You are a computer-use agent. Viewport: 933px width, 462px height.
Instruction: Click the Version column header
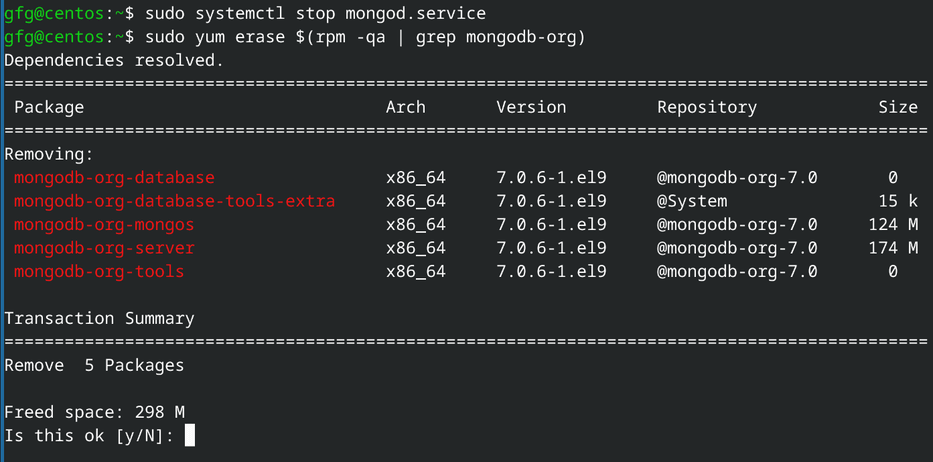coord(531,107)
